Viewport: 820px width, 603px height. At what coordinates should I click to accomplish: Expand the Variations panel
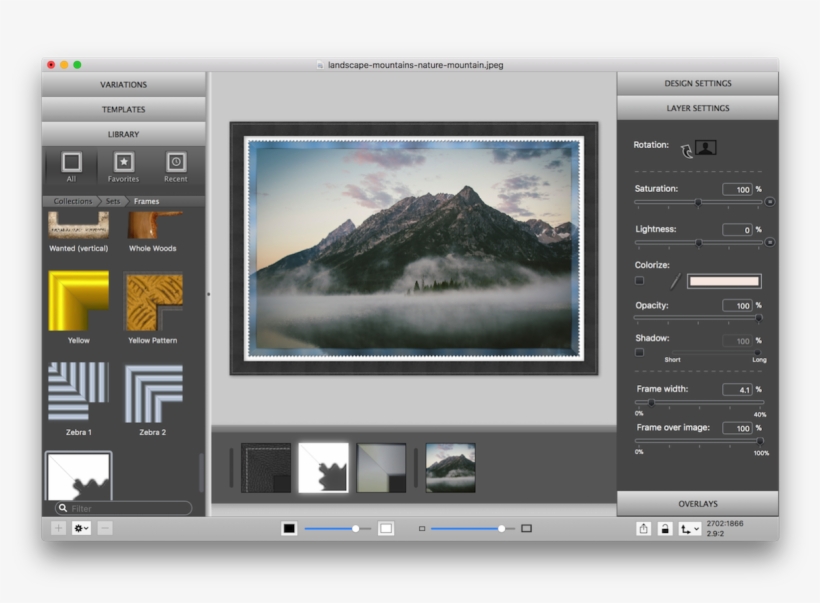click(123, 84)
